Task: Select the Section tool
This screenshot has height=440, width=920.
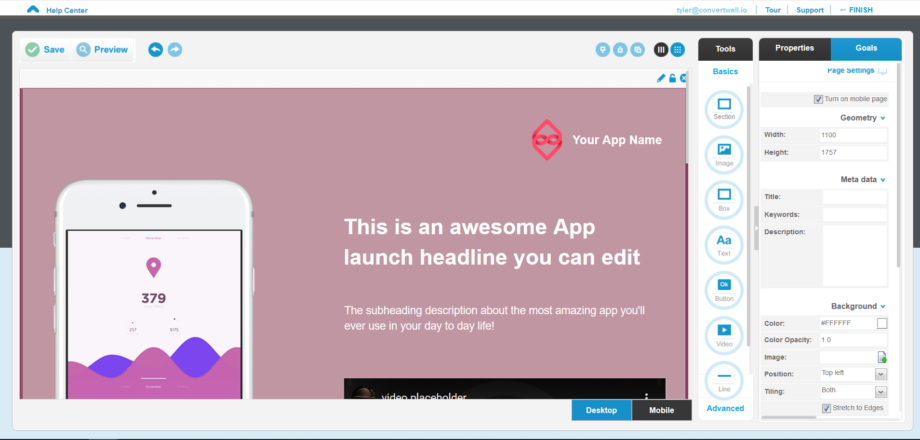Action: [x=725, y=109]
